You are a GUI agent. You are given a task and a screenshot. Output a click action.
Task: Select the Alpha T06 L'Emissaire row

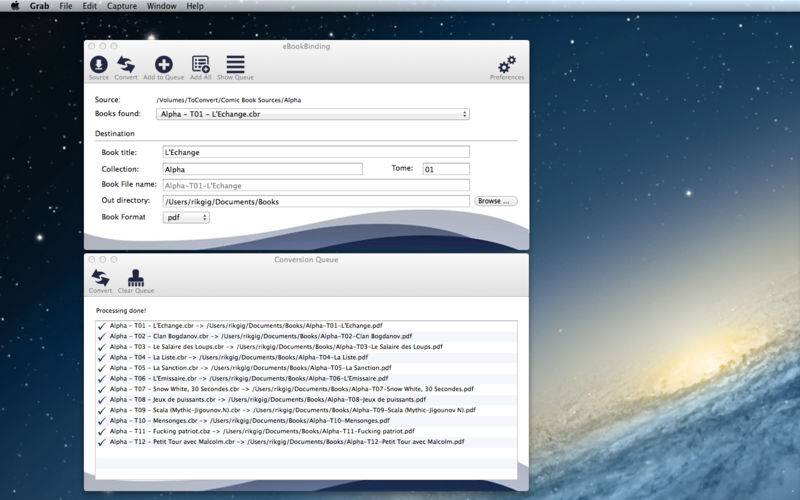click(x=306, y=379)
